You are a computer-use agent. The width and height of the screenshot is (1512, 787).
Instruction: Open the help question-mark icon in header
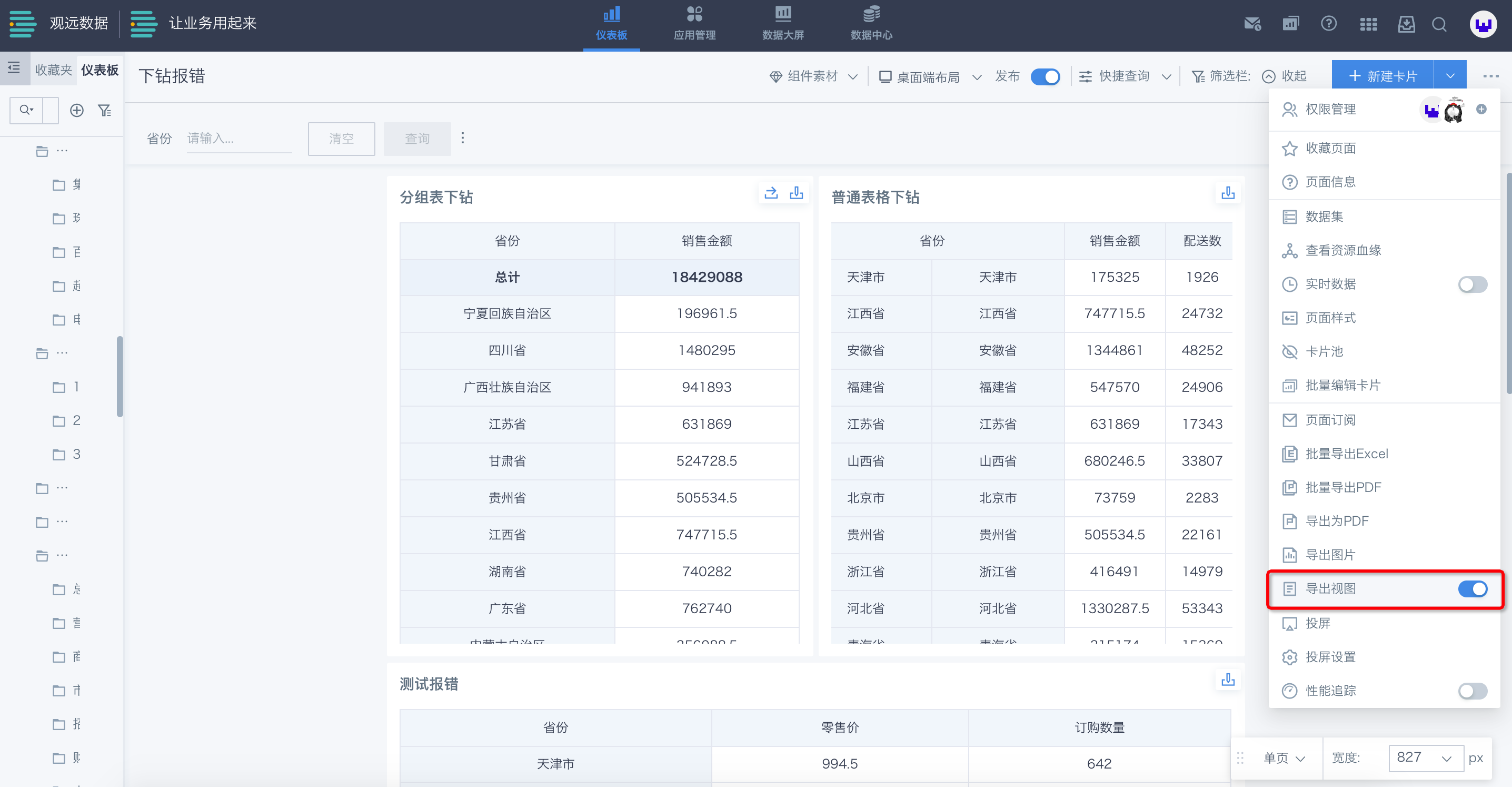point(1328,24)
